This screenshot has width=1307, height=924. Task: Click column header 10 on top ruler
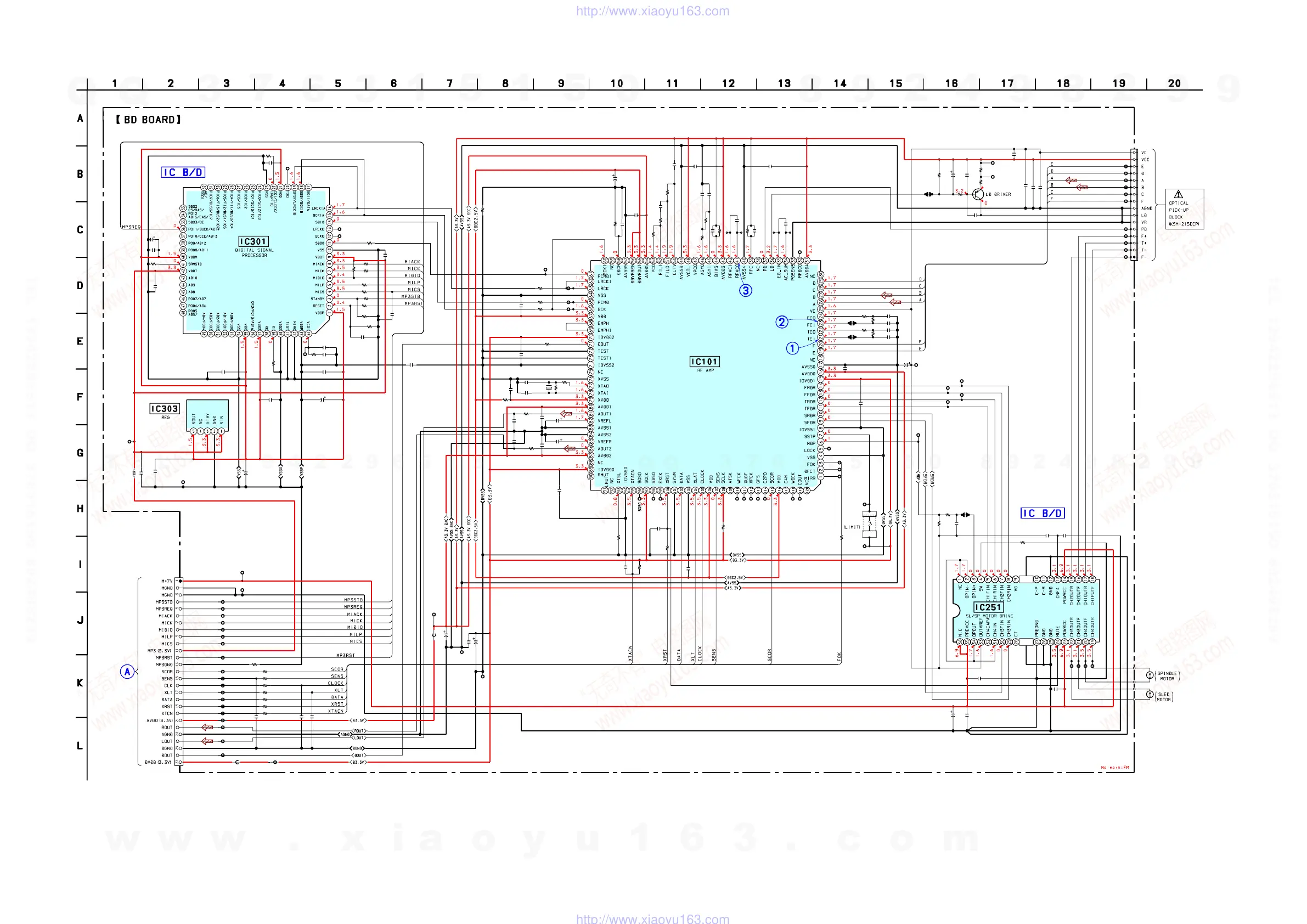[x=617, y=83]
